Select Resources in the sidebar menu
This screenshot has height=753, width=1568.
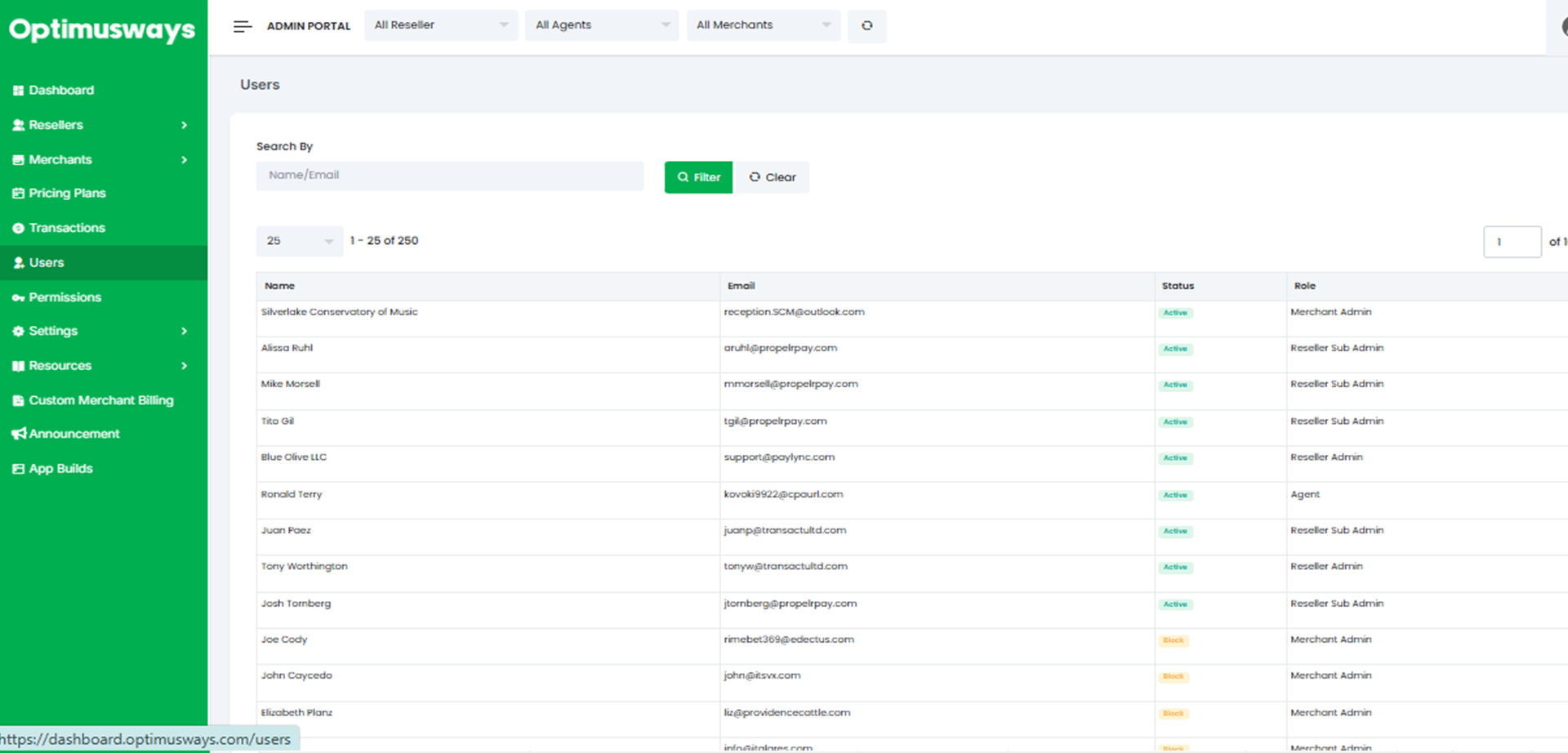click(x=60, y=366)
